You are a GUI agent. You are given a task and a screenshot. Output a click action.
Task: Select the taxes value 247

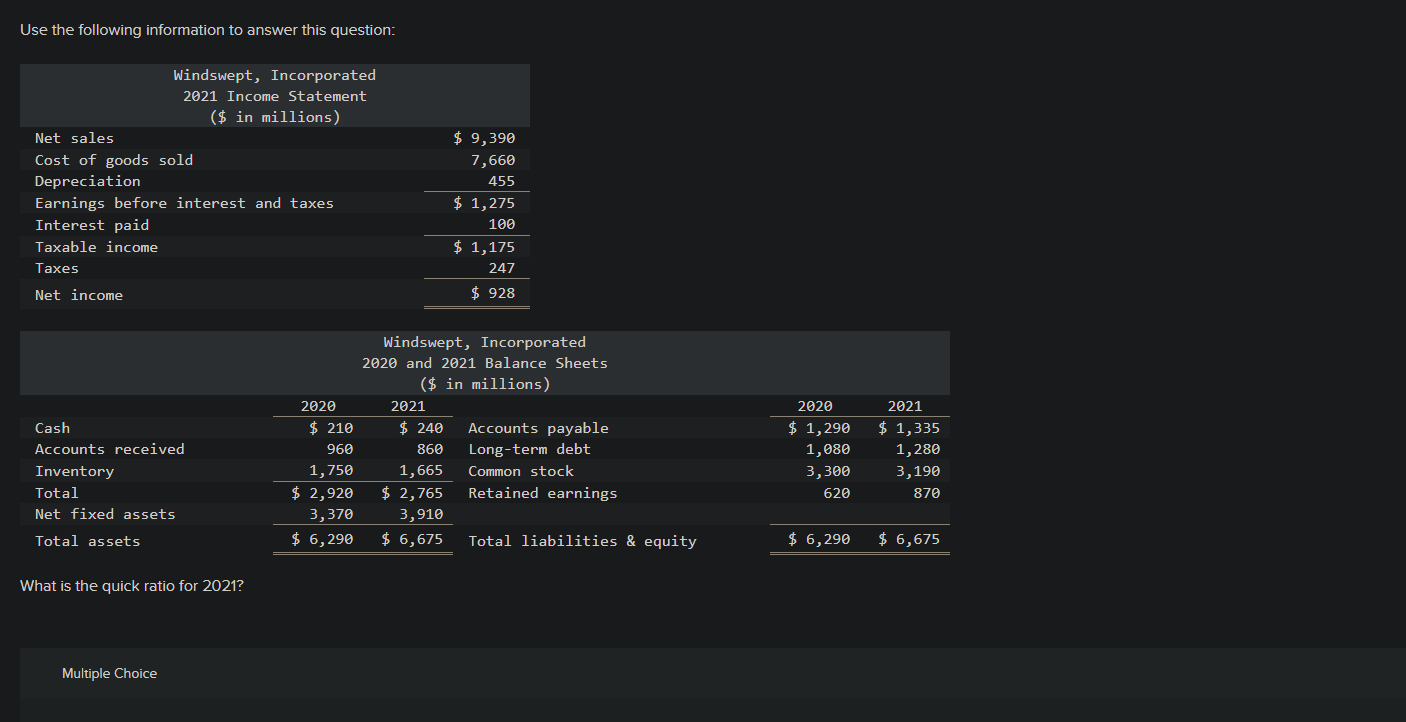(x=502, y=268)
